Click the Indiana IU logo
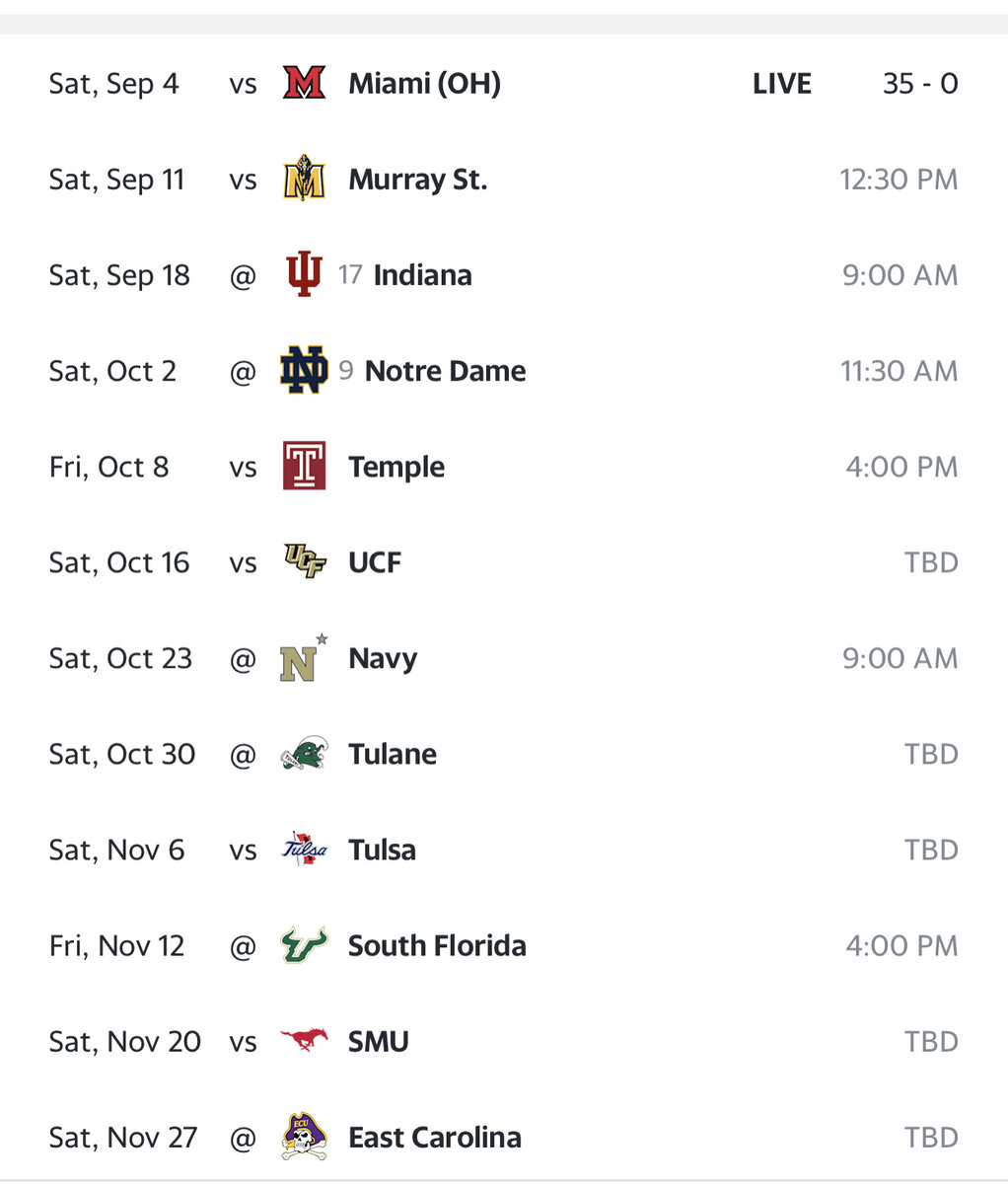1008x1184 pixels. [304, 275]
